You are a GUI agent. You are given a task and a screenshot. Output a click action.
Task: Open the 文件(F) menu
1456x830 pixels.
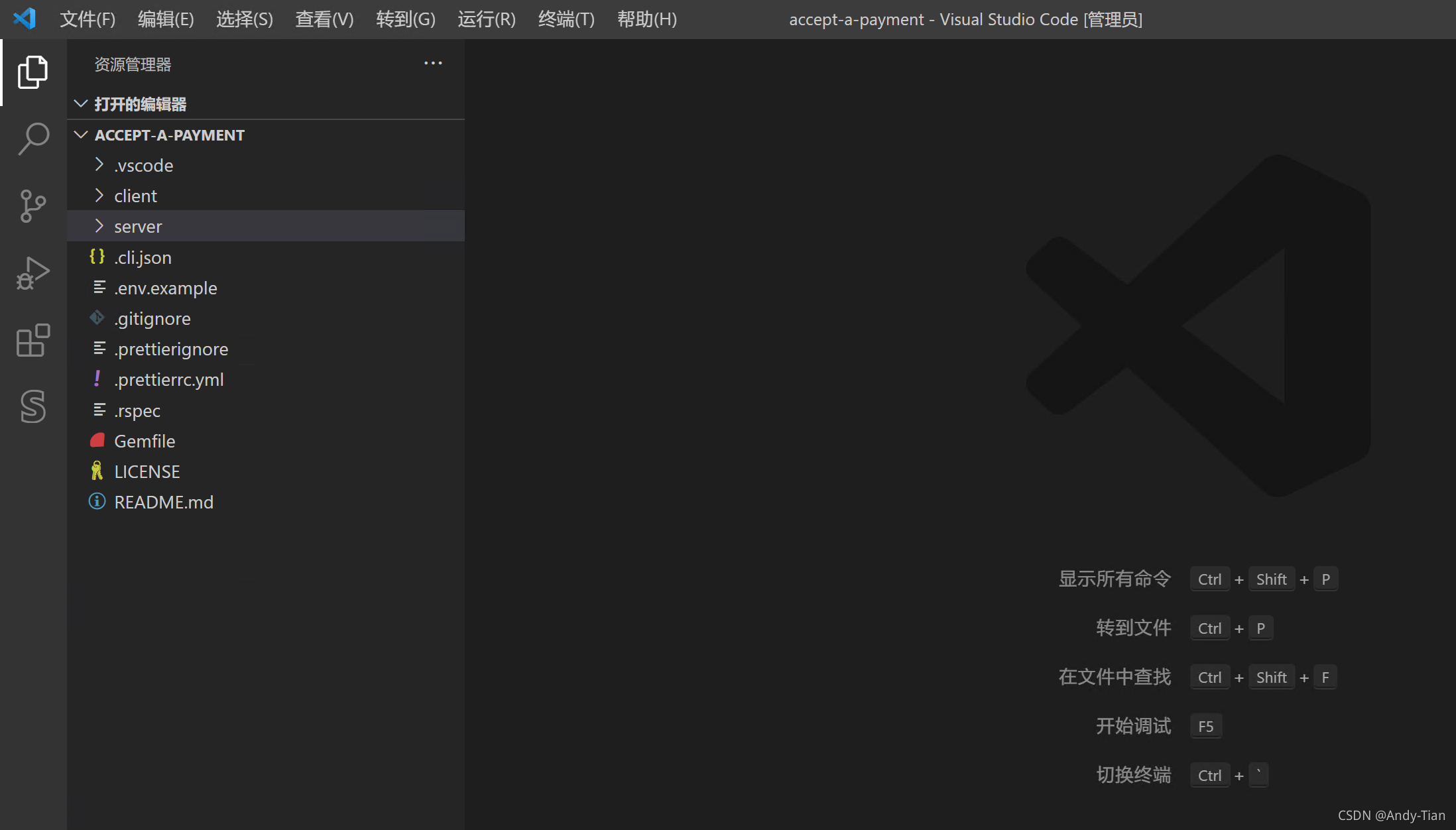(88, 19)
